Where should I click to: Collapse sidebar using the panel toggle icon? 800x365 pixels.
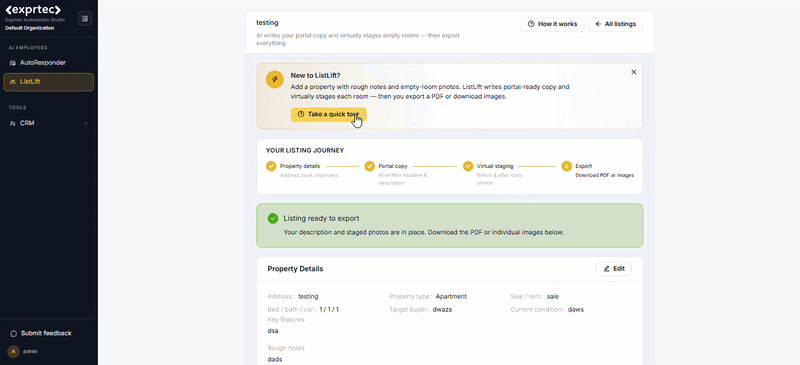[85, 18]
